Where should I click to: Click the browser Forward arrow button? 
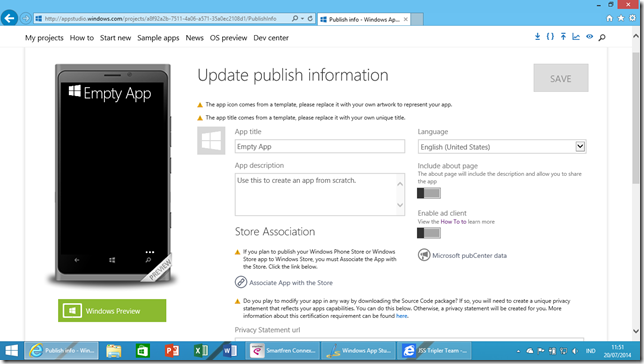(25, 18)
